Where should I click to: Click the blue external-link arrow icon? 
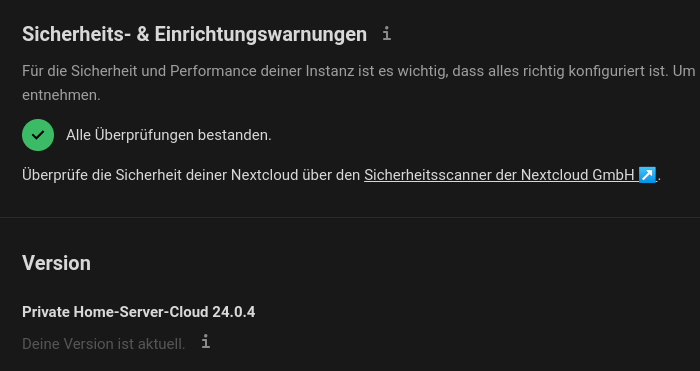click(x=647, y=175)
